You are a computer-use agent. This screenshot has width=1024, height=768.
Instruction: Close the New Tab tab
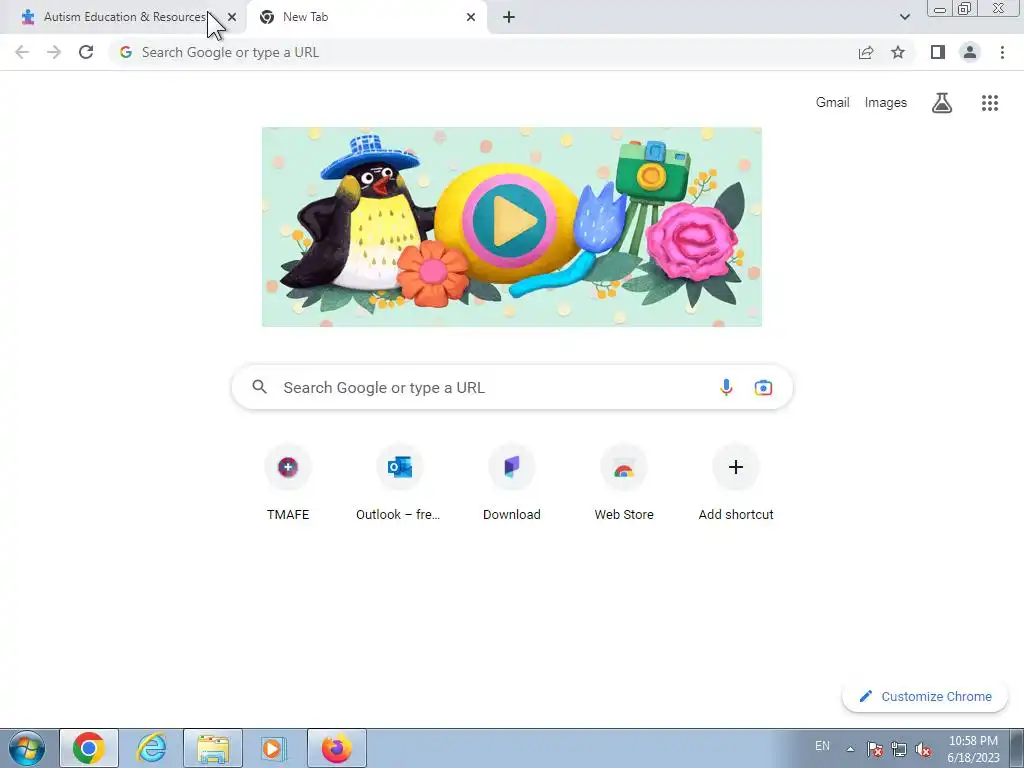(x=471, y=17)
